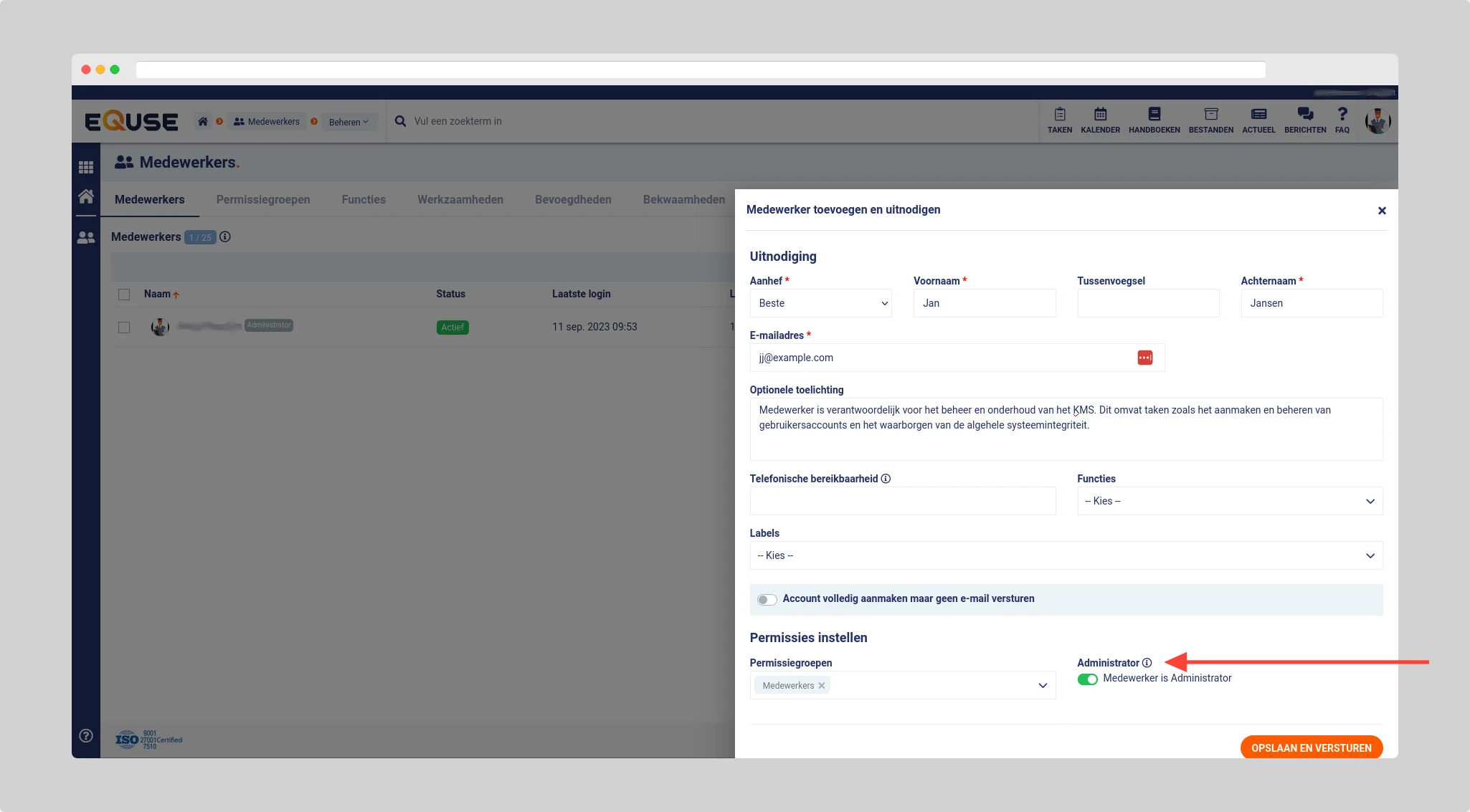Click the Opslaan en versturen button
This screenshot has height=812, width=1470.
1311,747
